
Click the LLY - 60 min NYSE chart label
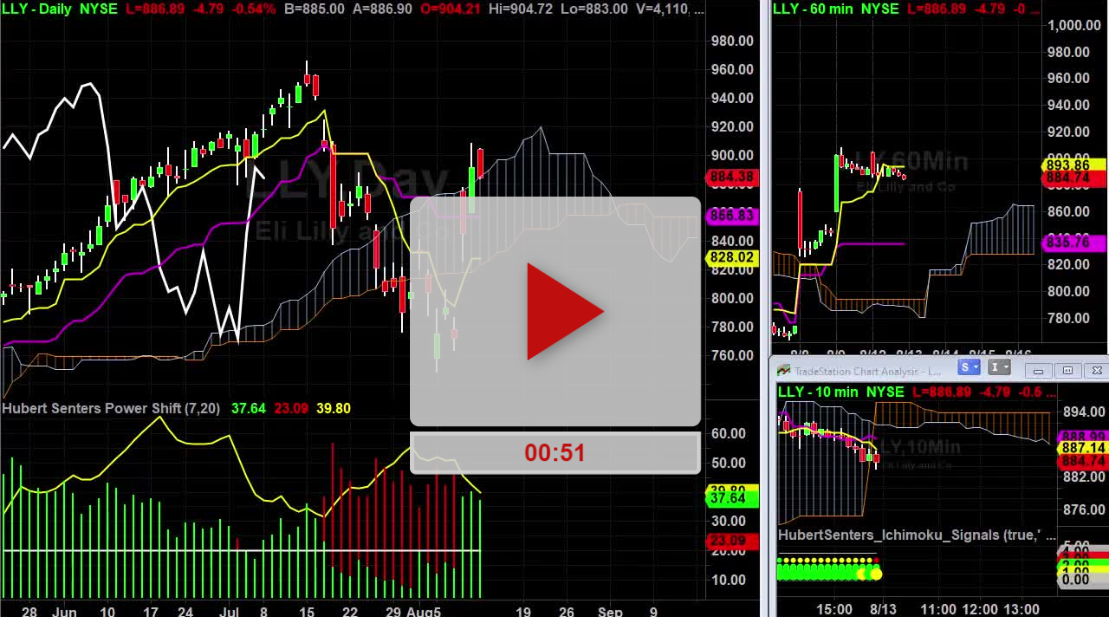[x=836, y=9]
